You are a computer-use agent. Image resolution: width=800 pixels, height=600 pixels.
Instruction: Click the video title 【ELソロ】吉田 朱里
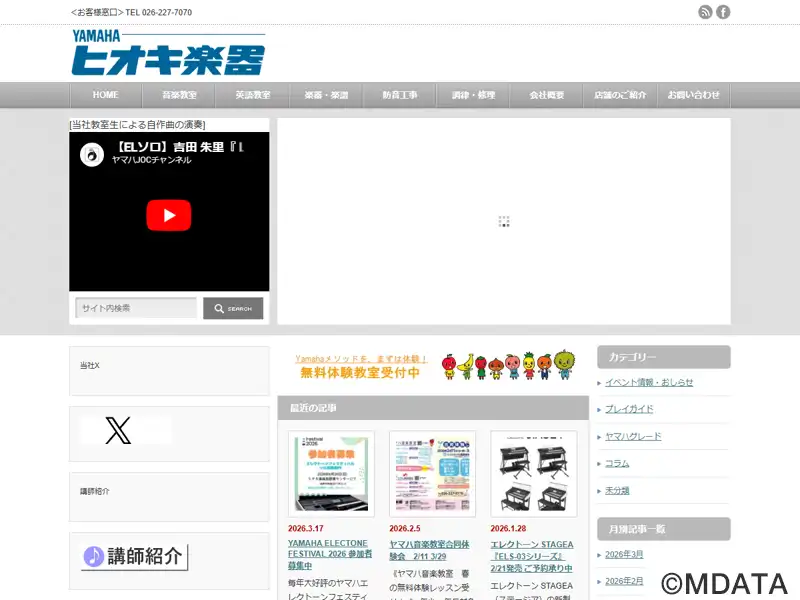pos(179,147)
